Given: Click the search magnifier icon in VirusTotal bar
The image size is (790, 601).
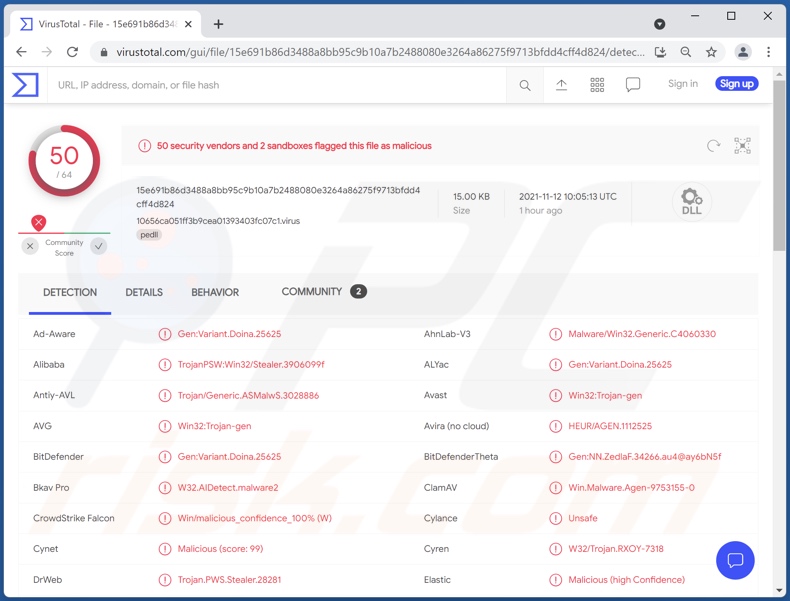Looking at the screenshot, I should [x=524, y=85].
